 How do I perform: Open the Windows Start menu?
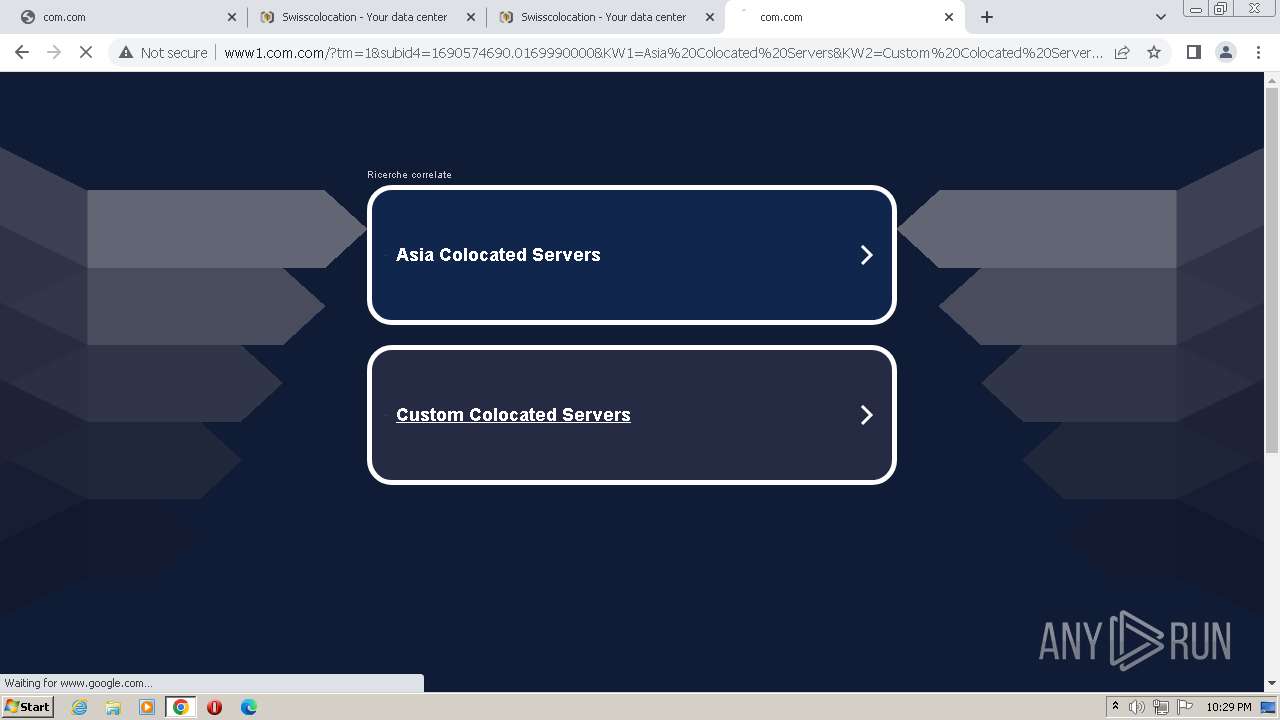tap(28, 707)
